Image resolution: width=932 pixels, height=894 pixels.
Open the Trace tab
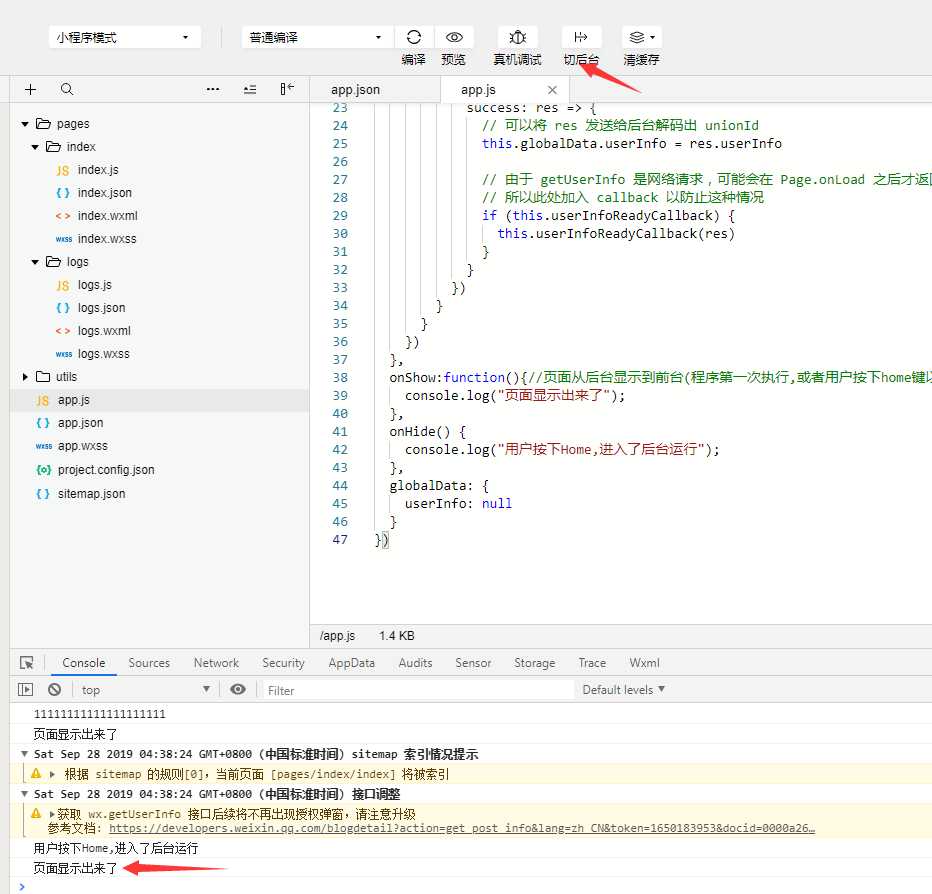[x=592, y=663]
